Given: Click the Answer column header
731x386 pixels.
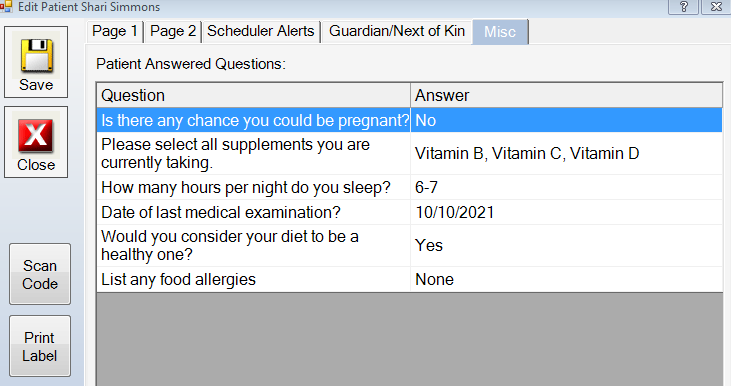Looking at the screenshot, I should 566,96.
